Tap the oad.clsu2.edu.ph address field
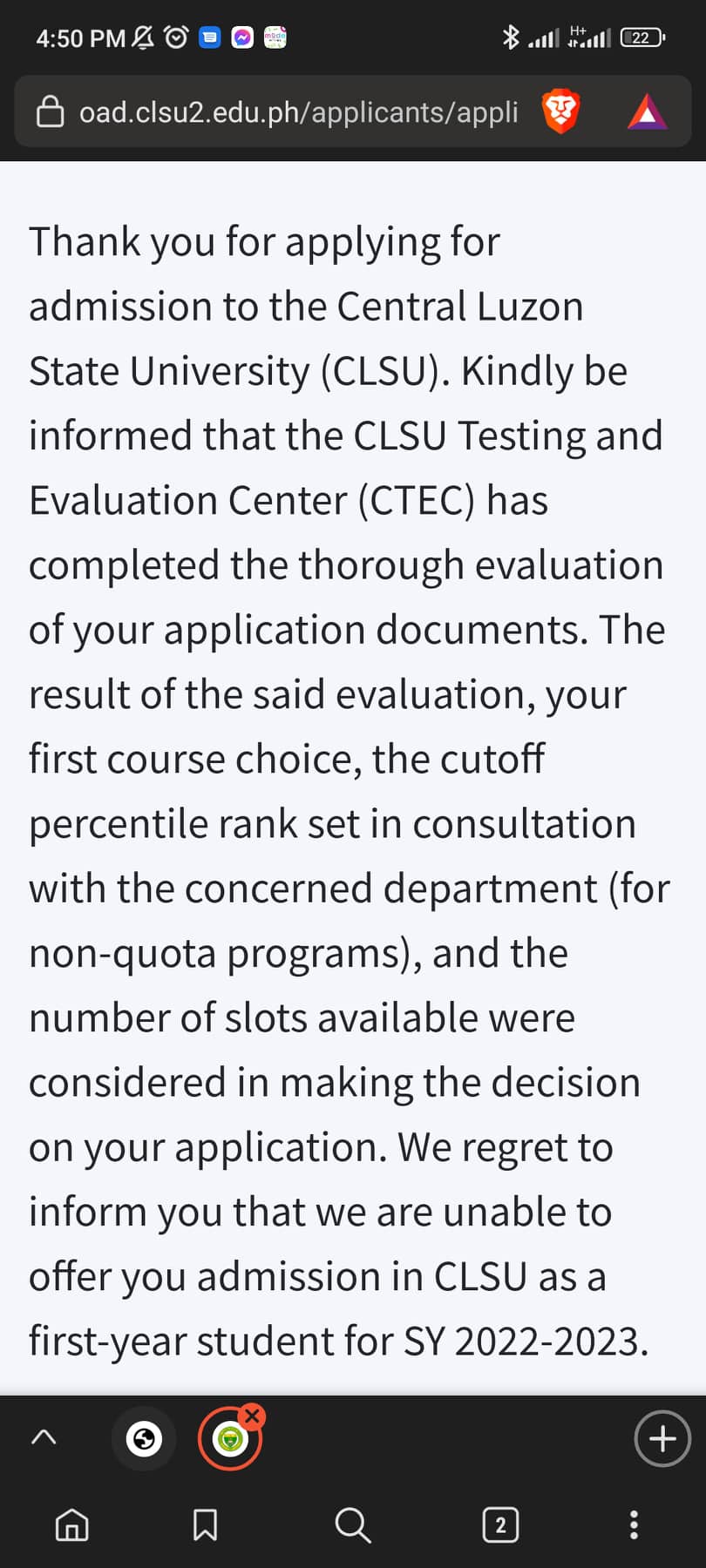The width and height of the screenshot is (706, 1568). pyautogui.click(x=298, y=112)
